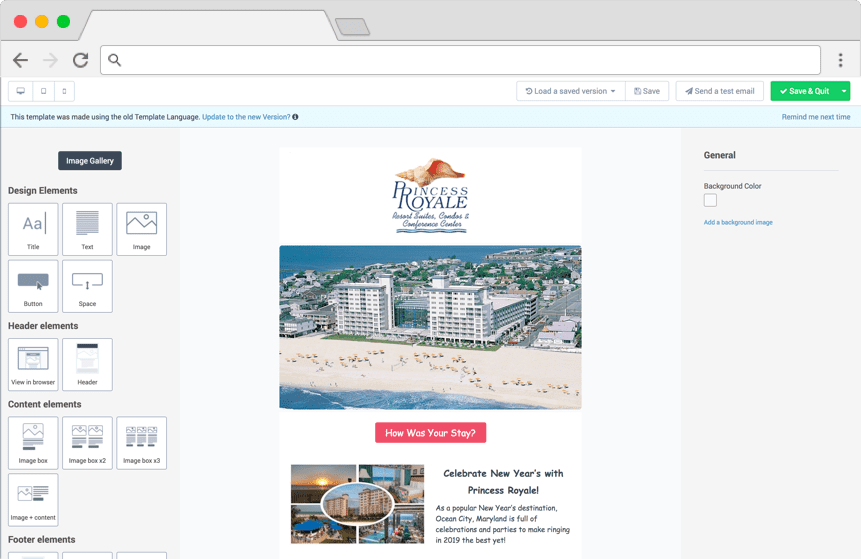Image resolution: width=861 pixels, height=559 pixels.
Task: Click the Footer elements section heading
Action: coord(41,539)
